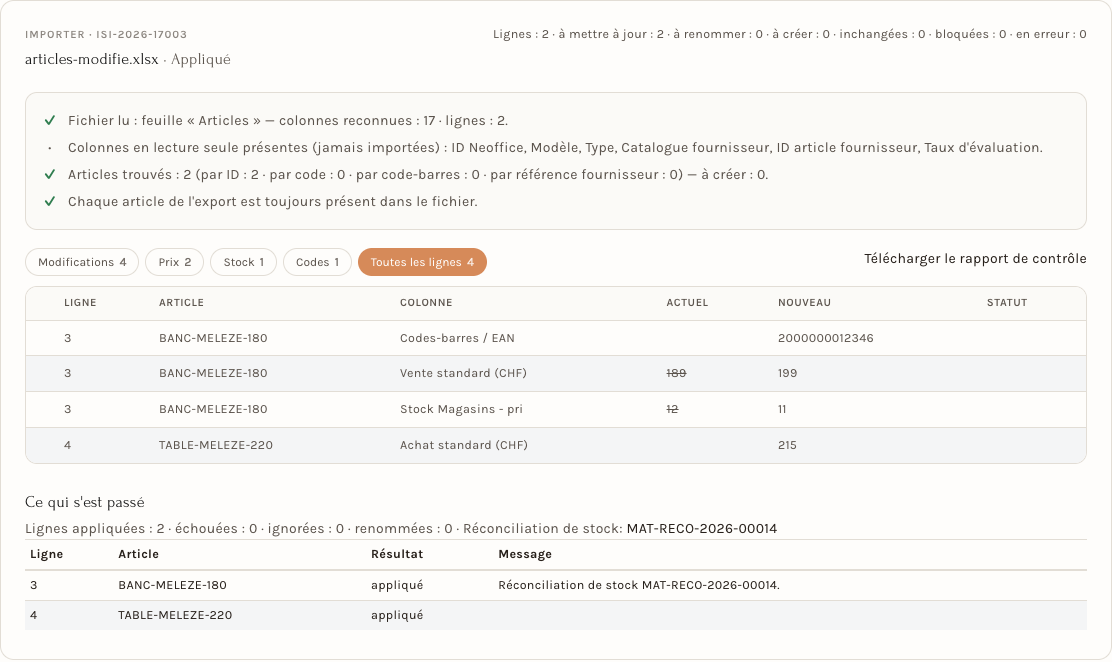
Task: Click the new stock value 11
Action: pos(782,409)
